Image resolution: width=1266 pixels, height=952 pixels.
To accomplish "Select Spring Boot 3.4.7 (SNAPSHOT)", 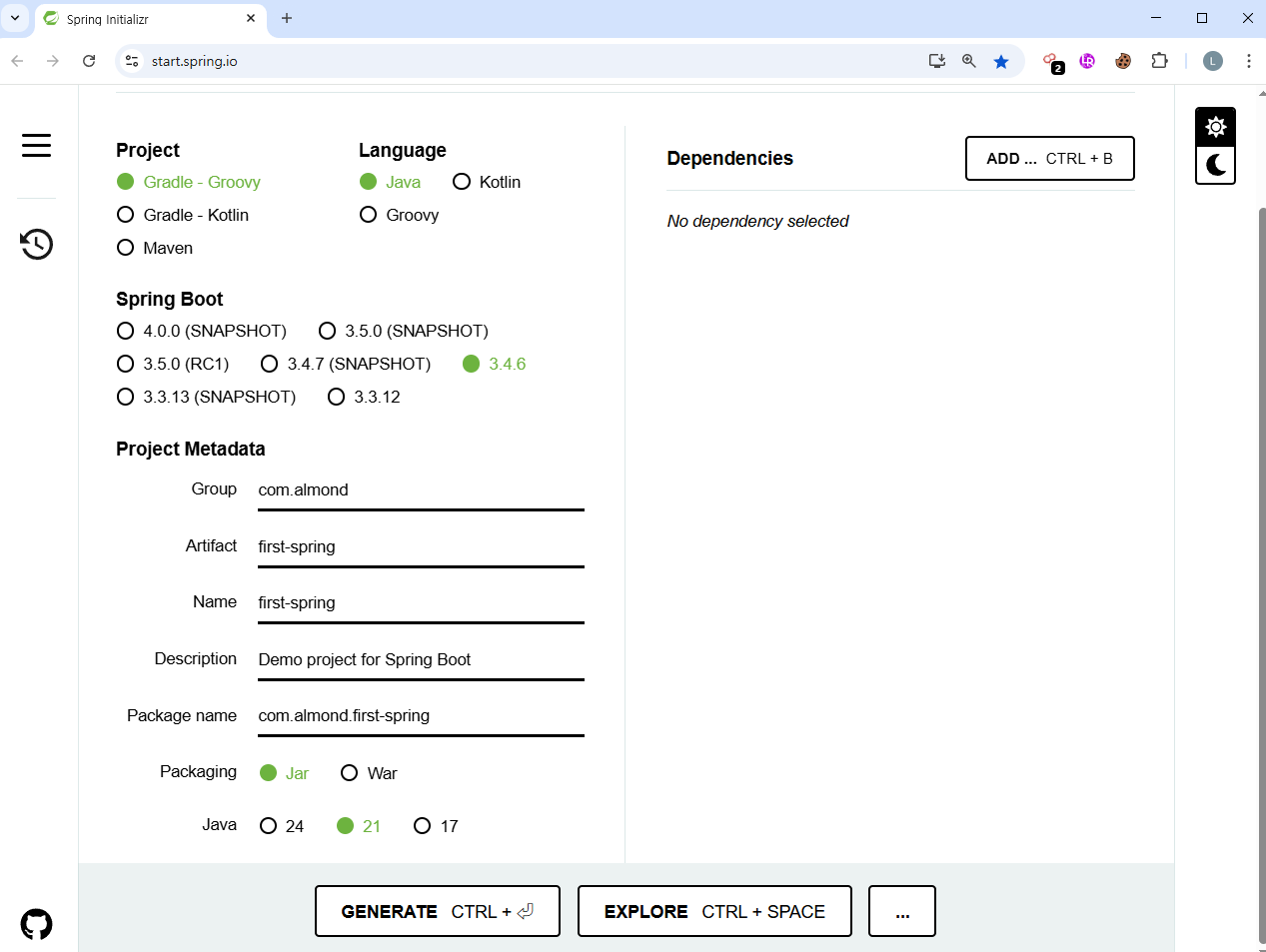I will pos(346,364).
